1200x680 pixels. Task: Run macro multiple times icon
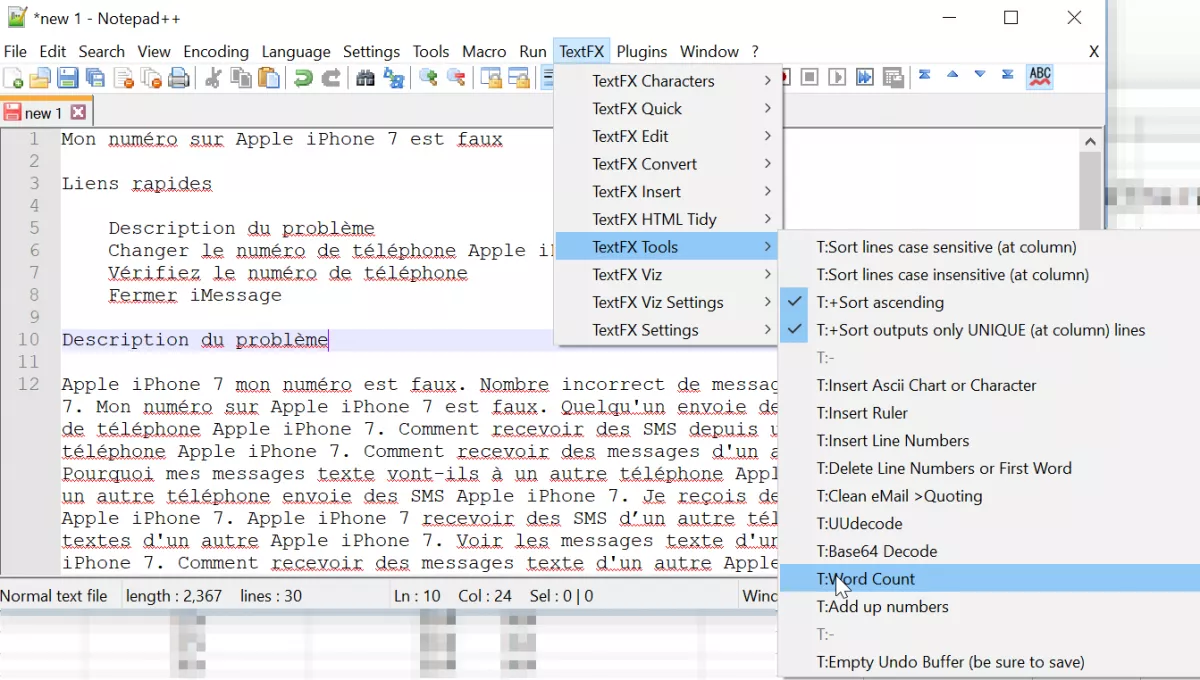[x=865, y=77]
